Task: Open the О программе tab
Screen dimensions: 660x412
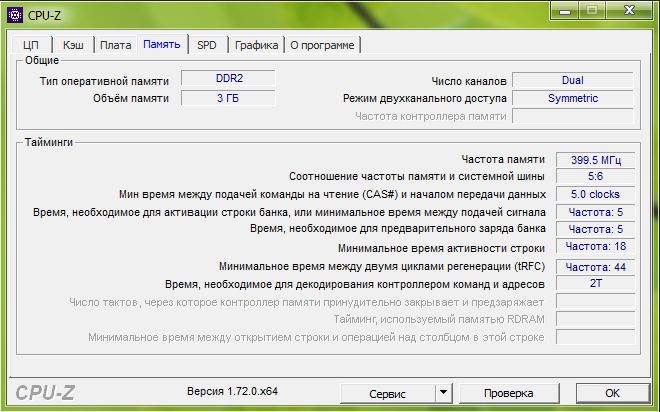Action: [x=322, y=45]
